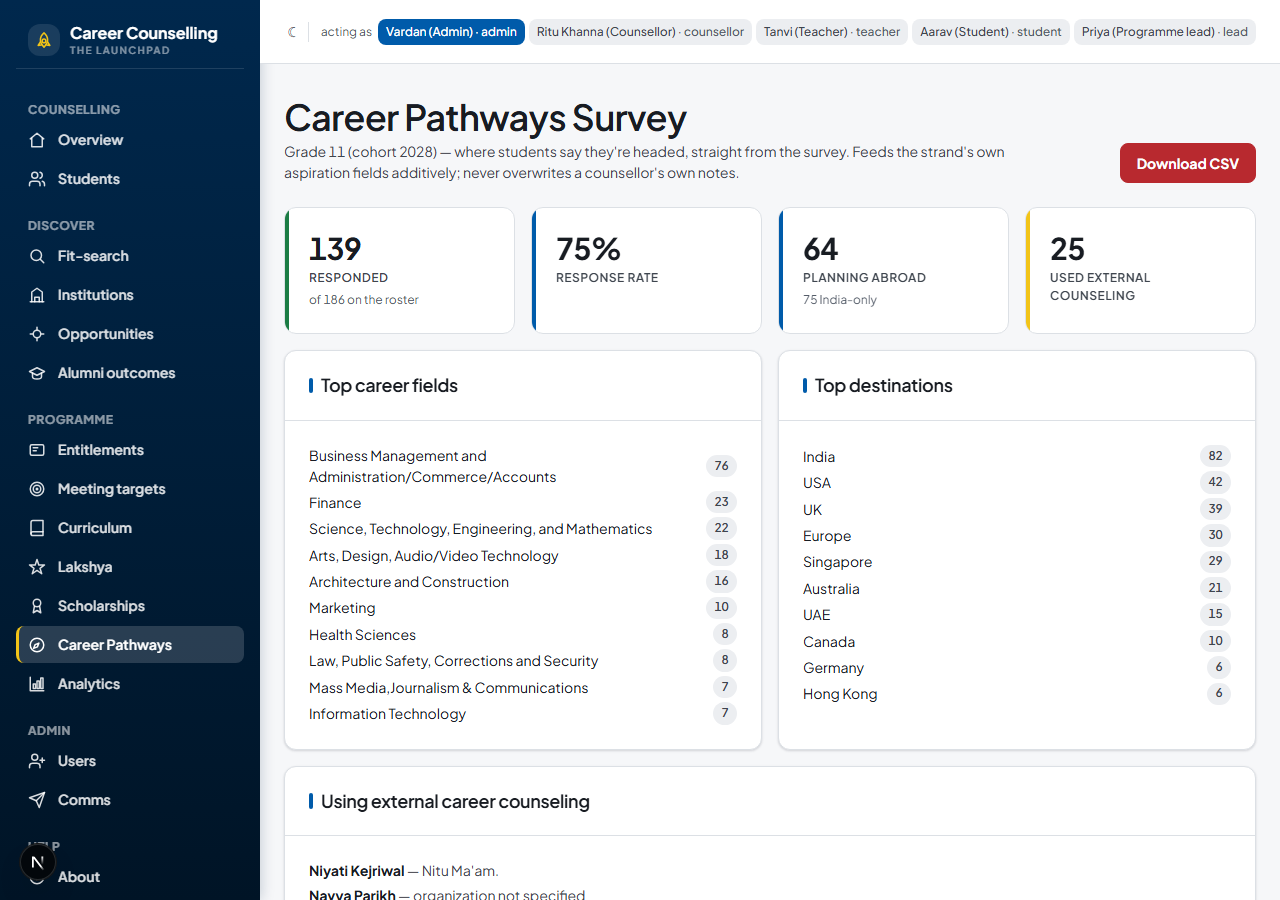
Task: Click Germany destination row
Action: (x=1017, y=668)
